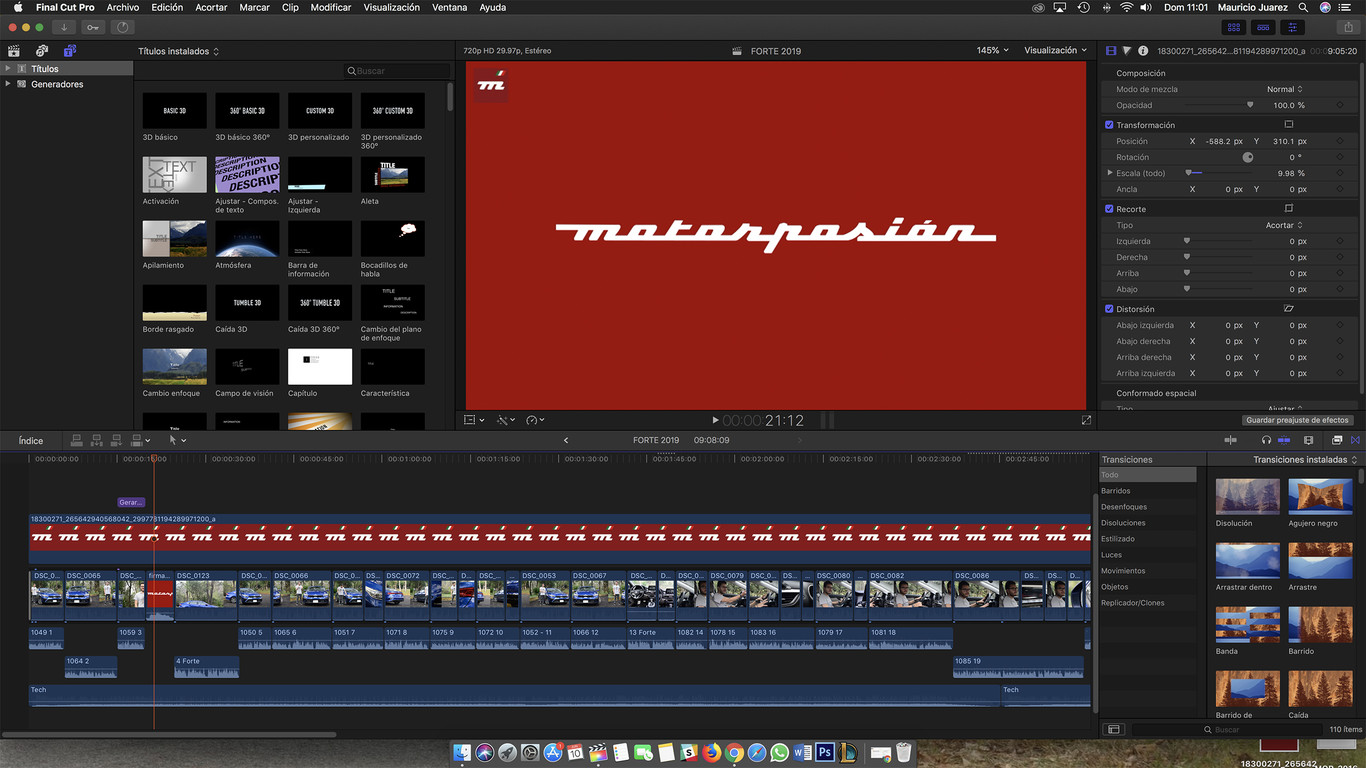Click the Share export icon
Viewport: 1366px width, 768px height.
[1348, 27]
